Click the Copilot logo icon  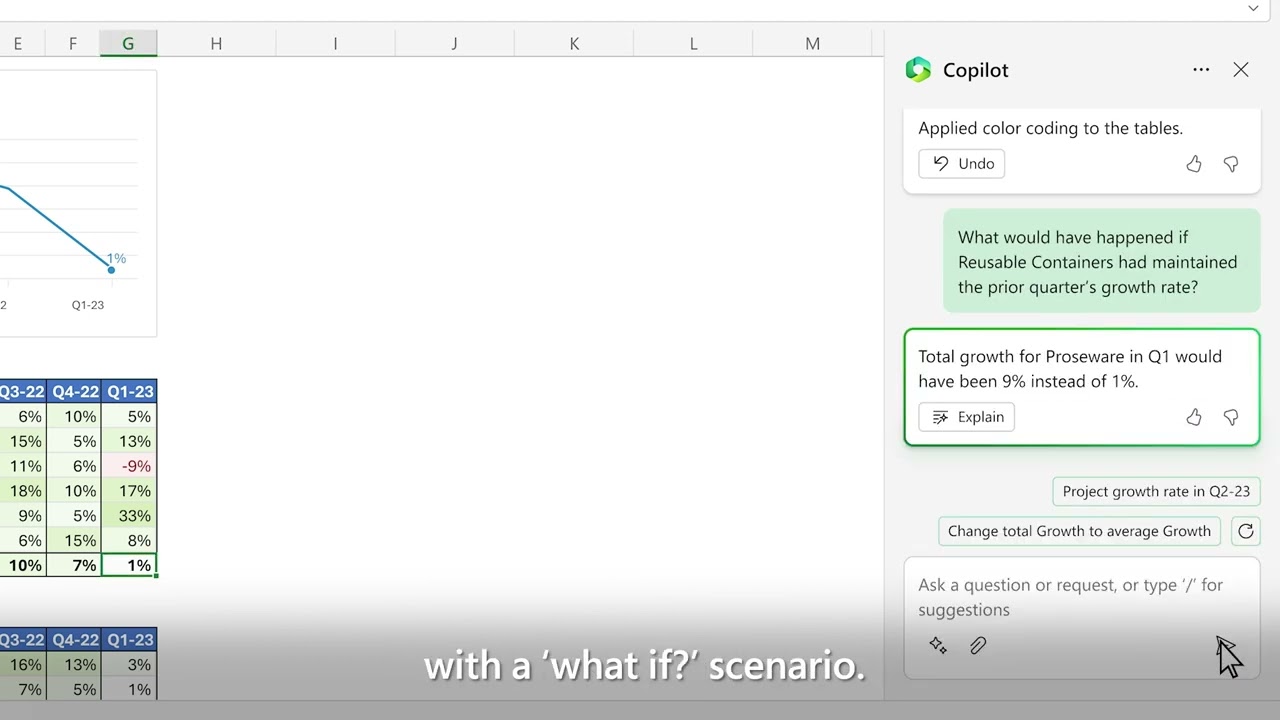pyautogui.click(x=918, y=69)
